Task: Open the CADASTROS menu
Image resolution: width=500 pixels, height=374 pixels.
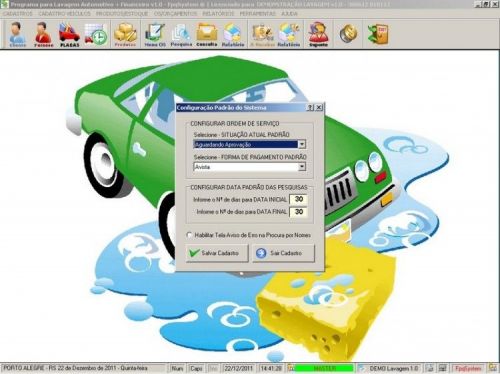Action: point(18,14)
